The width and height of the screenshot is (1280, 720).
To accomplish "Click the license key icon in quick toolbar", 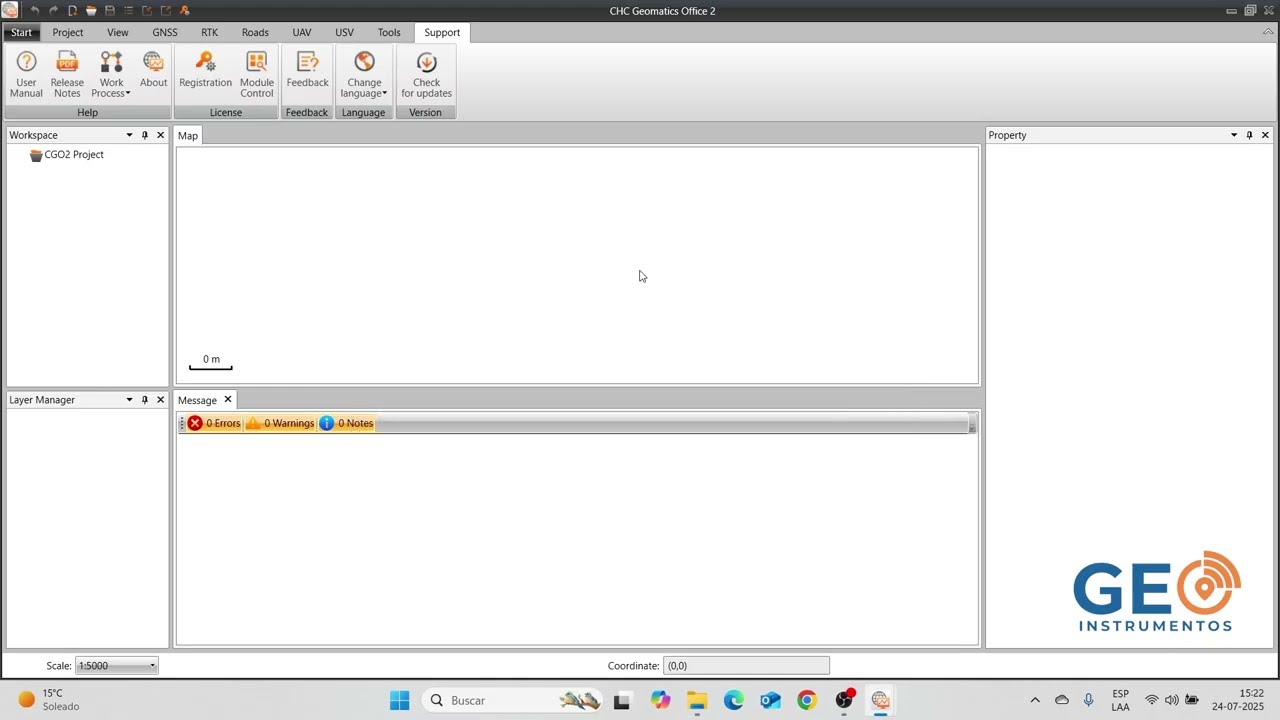I will (x=185, y=10).
